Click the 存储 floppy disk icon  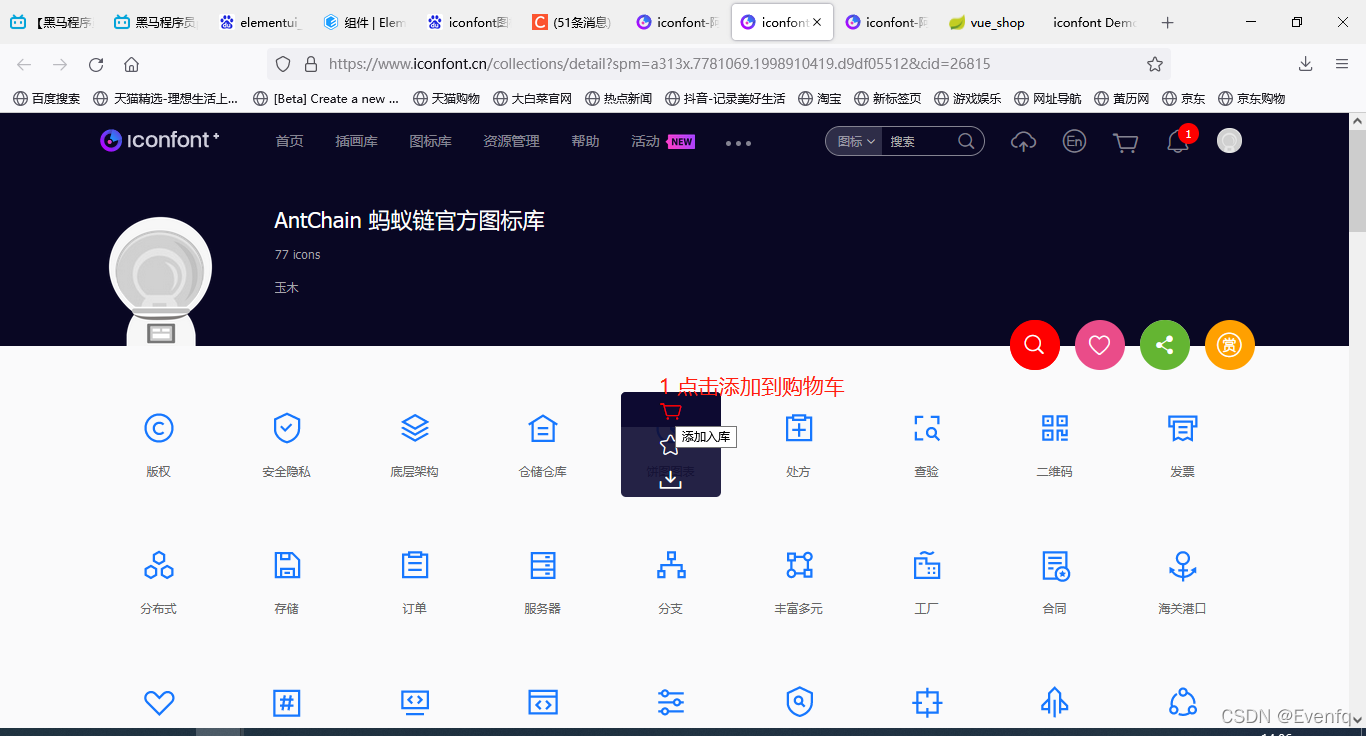287,565
